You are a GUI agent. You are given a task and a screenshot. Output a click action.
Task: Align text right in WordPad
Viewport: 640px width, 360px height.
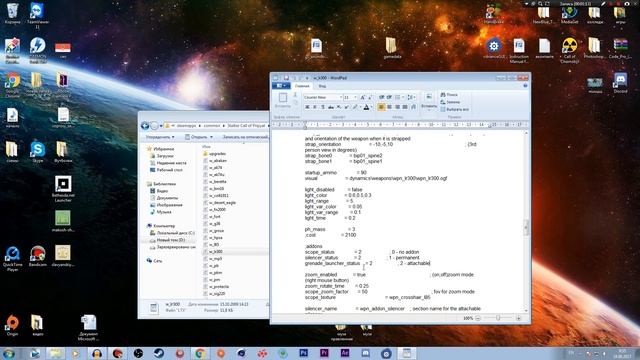click(397, 107)
